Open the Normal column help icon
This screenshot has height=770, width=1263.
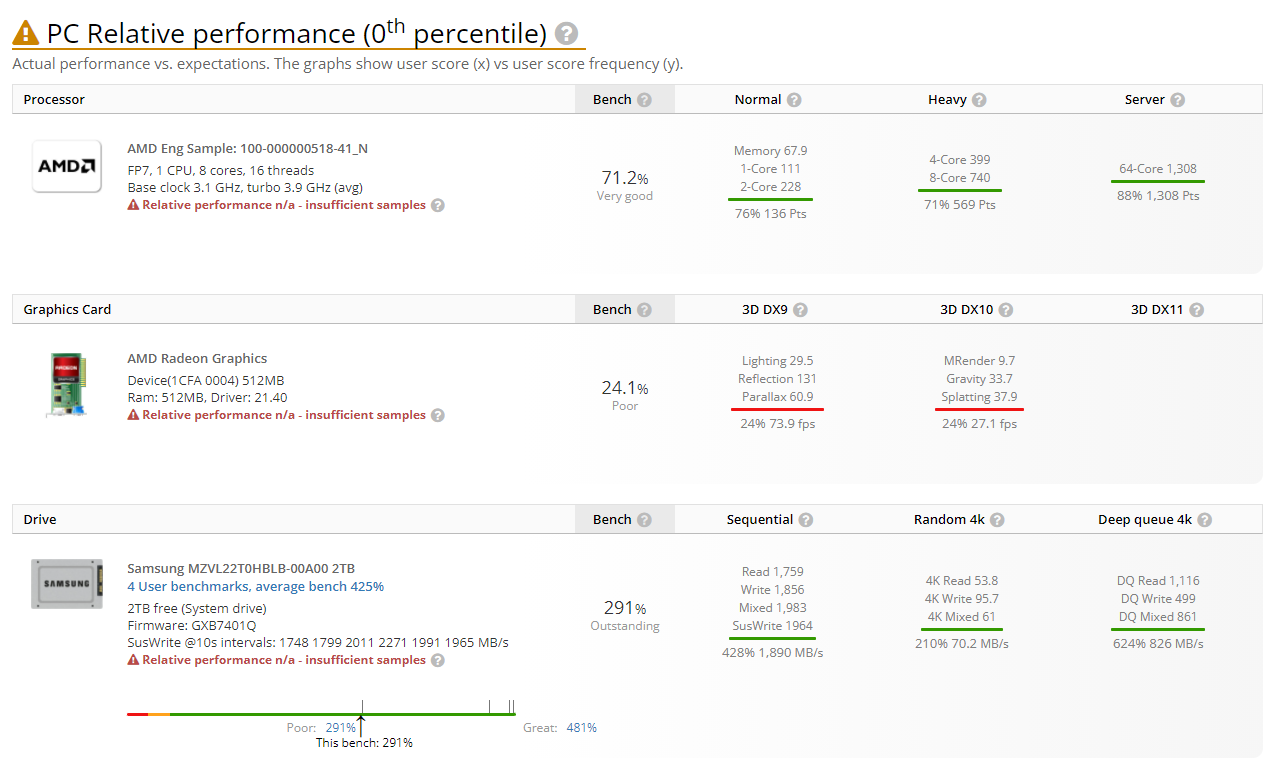794,100
